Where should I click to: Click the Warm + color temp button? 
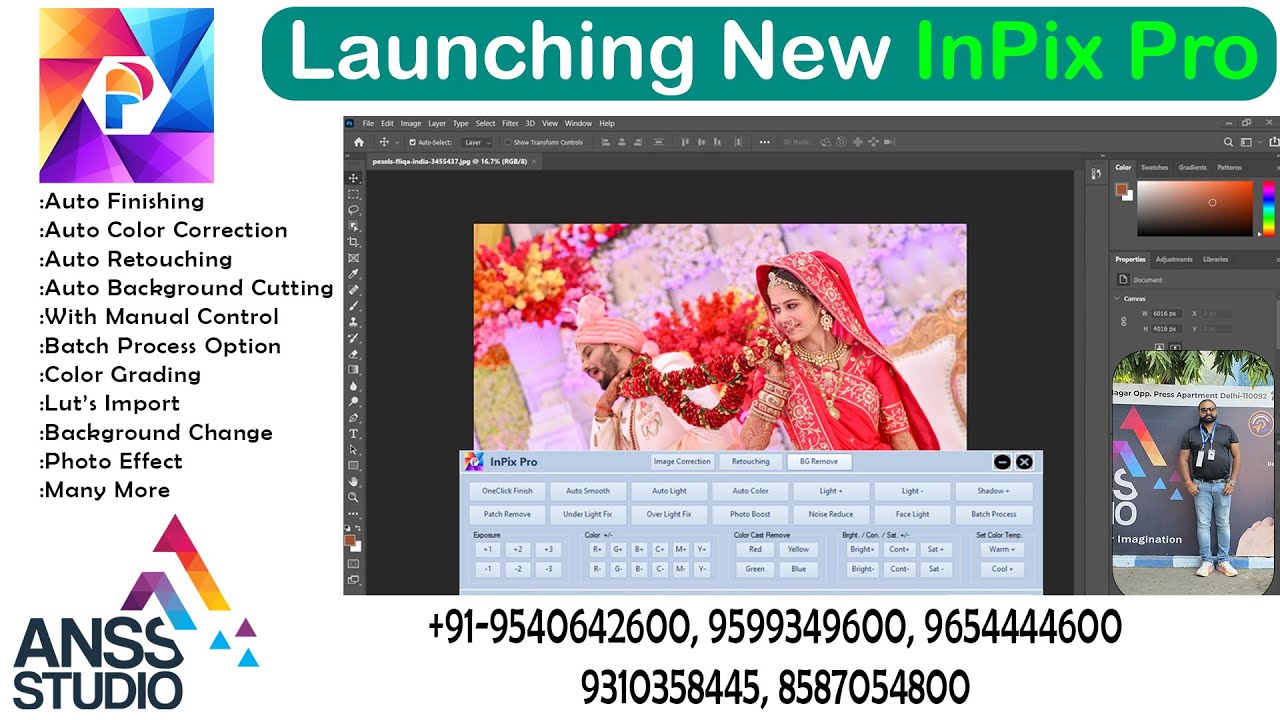(x=1002, y=549)
